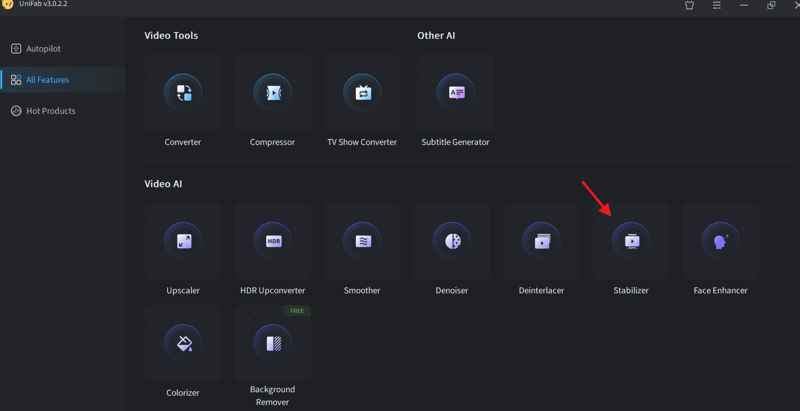The height and width of the screenshot is (411, 800).
Task: Select the Subtitle Generator icon
Action: (455, 93)
